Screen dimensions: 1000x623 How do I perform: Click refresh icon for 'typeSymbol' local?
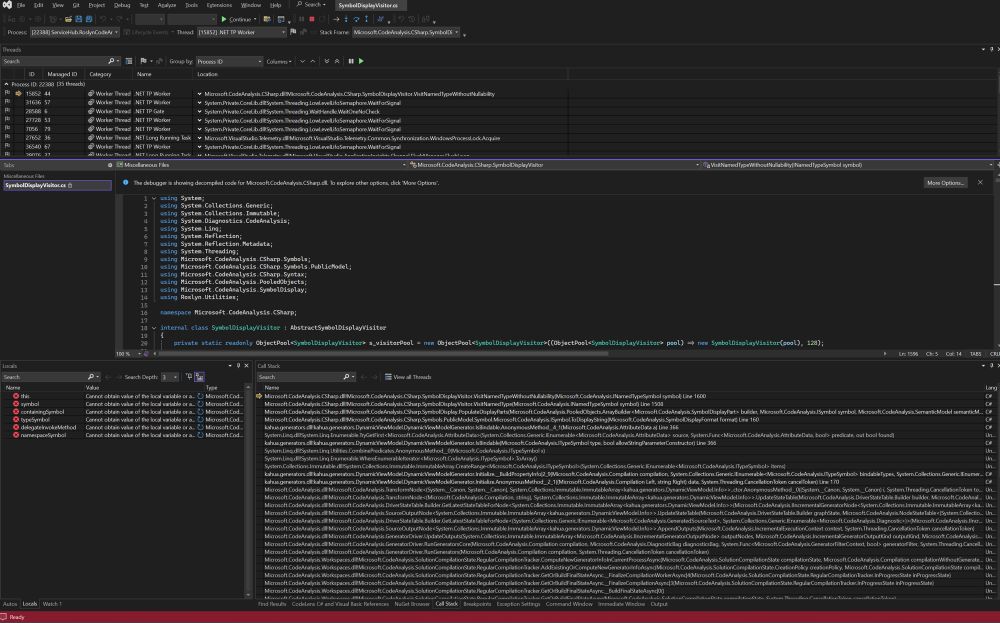pyautogui.click(x=200, y=420)
